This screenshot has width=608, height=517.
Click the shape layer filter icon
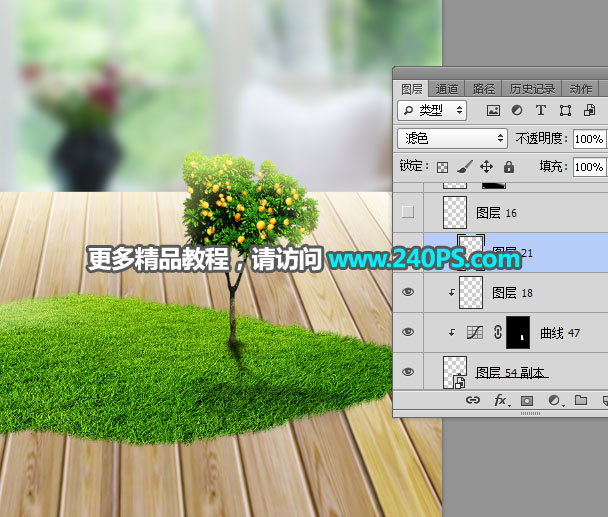tap(565, 110)
